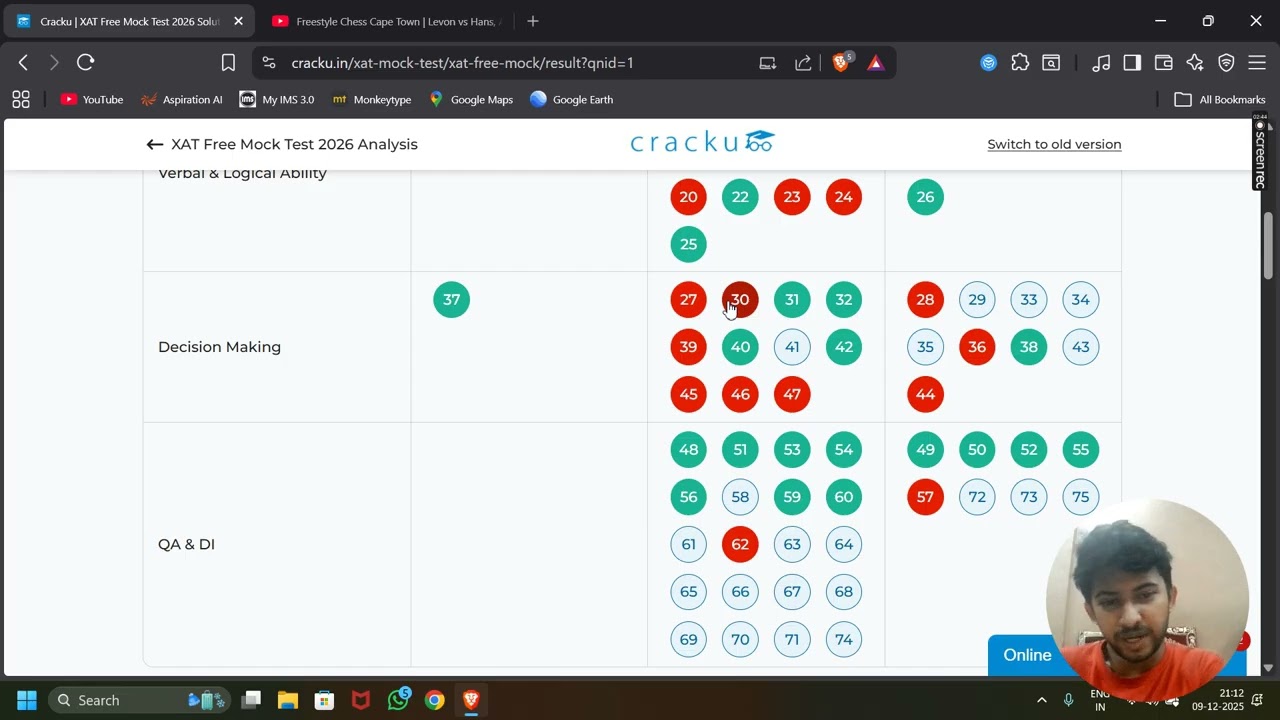1280x720 pixels.
Task: Open question 41 unattempted circle
Action: (x=792, y=347)
